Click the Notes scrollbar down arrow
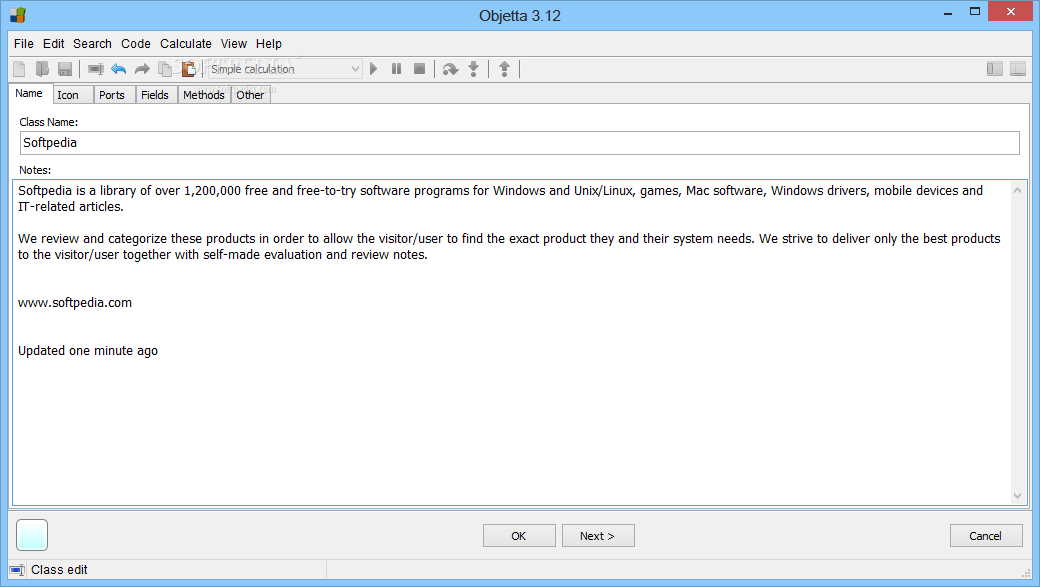 click(1017, 495)
